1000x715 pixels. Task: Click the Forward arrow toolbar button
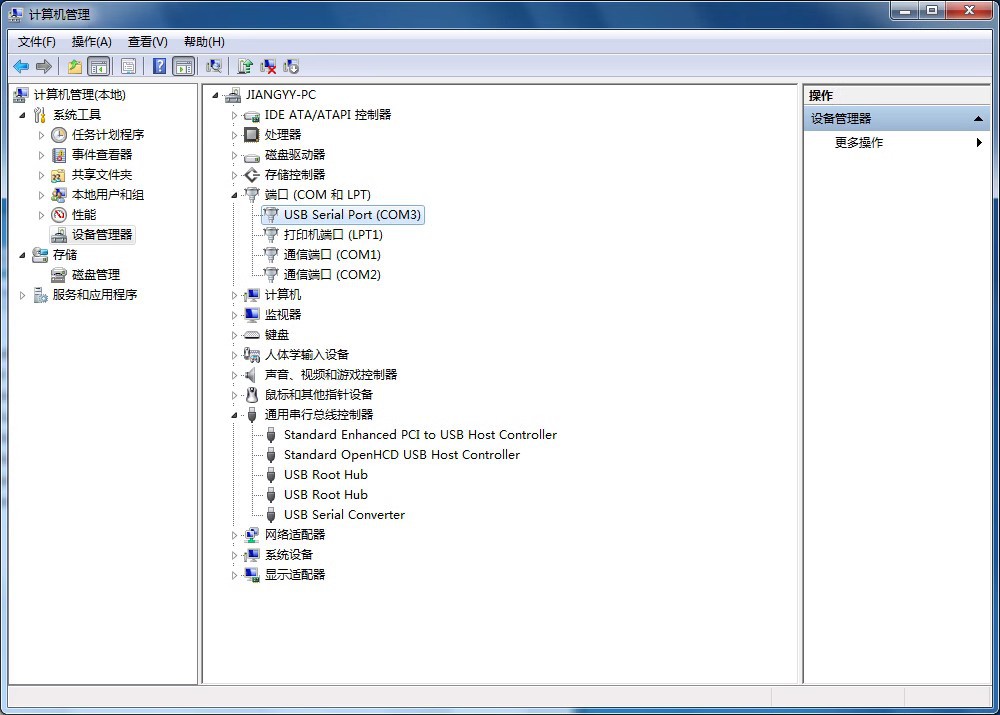point(43,66)
